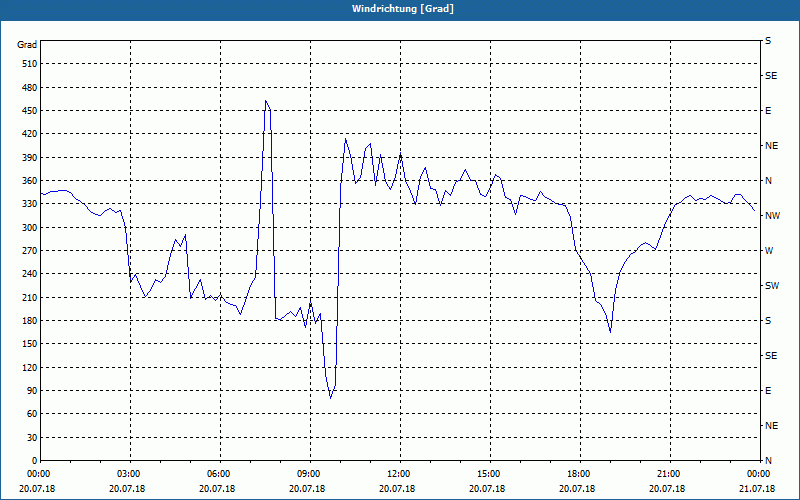Click the 300 y-axis value
This screenshot has height=500, width=800.
(x=30, y=227)
